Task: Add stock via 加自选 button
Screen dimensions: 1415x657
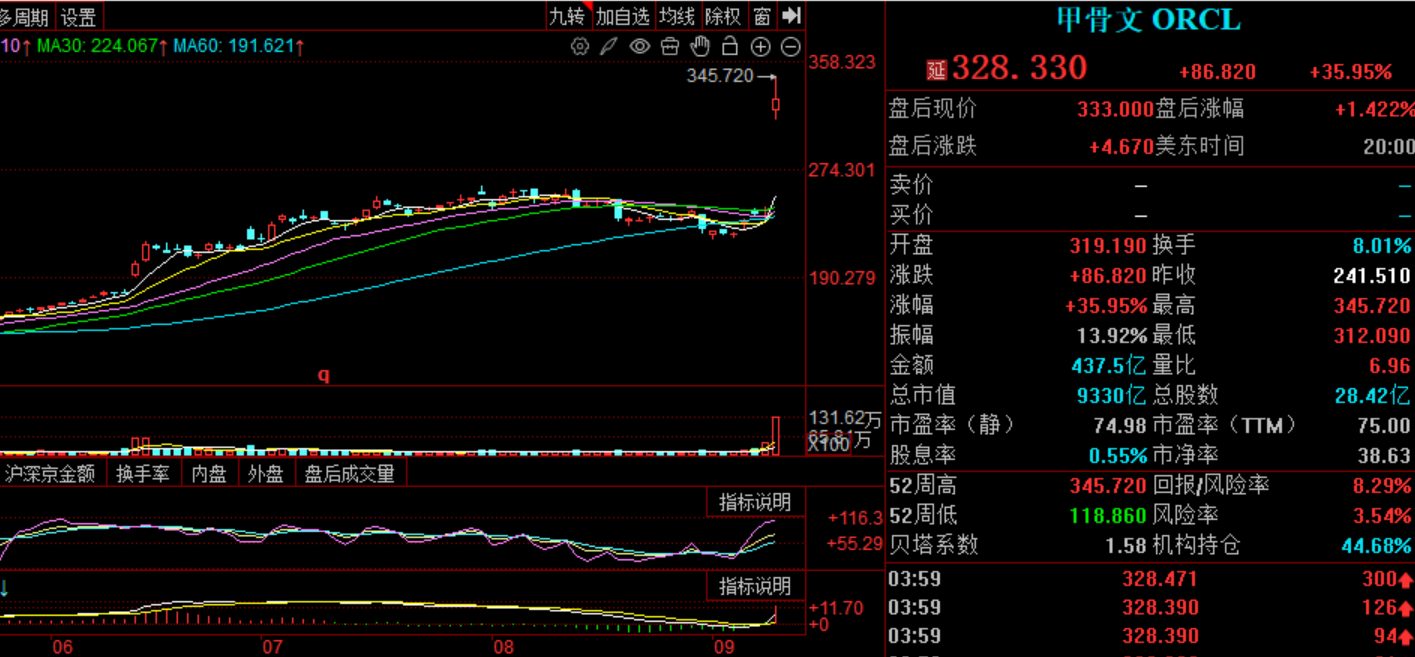Action: pyautogui.click(x=622, y=15)
